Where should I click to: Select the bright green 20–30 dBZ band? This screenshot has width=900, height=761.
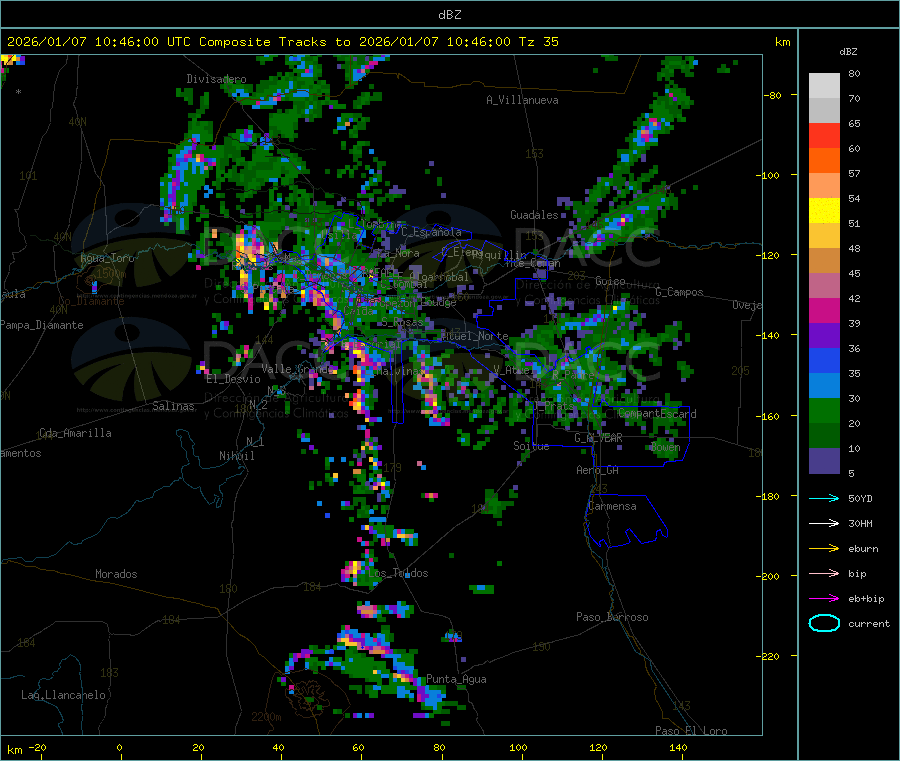tap(824, 410)
